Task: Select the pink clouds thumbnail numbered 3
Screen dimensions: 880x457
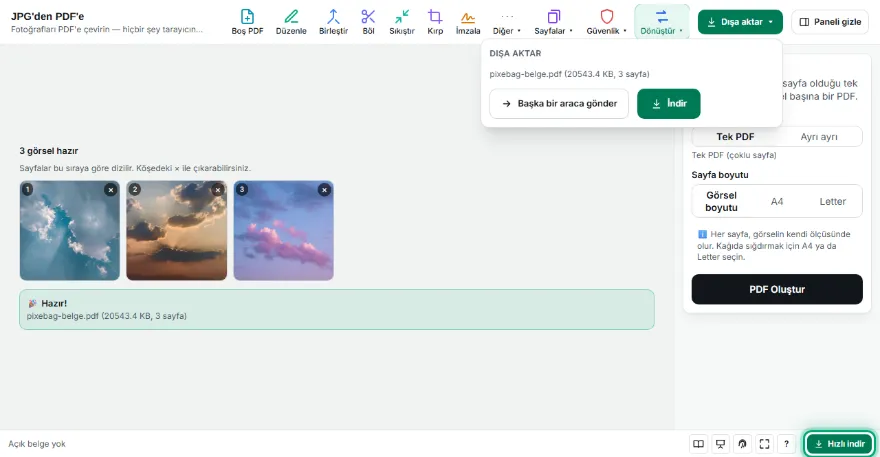Action: tap(283, 230)
